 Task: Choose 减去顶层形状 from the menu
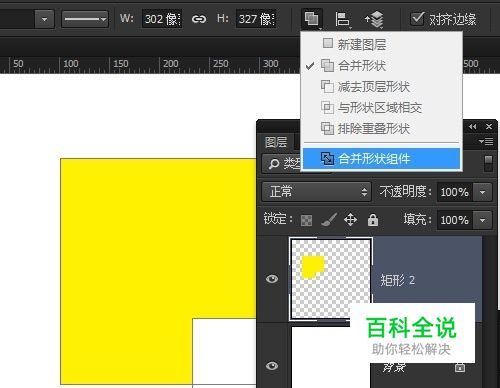[381, 87]
